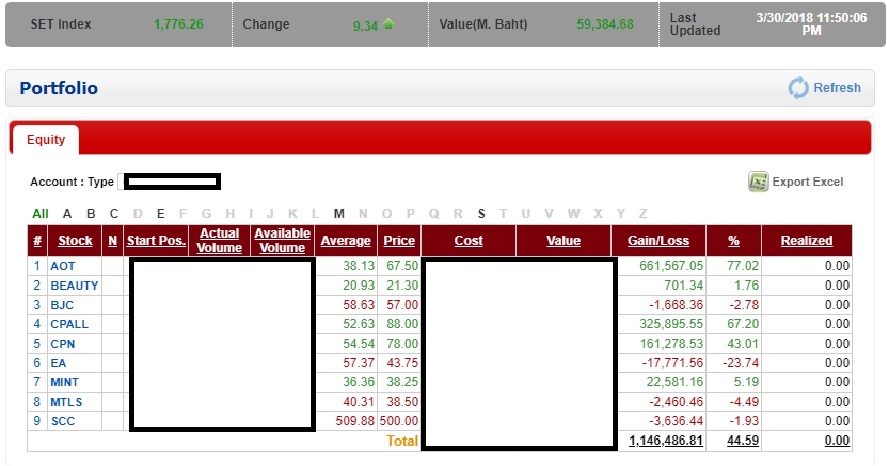Click the green up arrow beside Change
This screenshot has width=887, height=466.
coord(388,24)
